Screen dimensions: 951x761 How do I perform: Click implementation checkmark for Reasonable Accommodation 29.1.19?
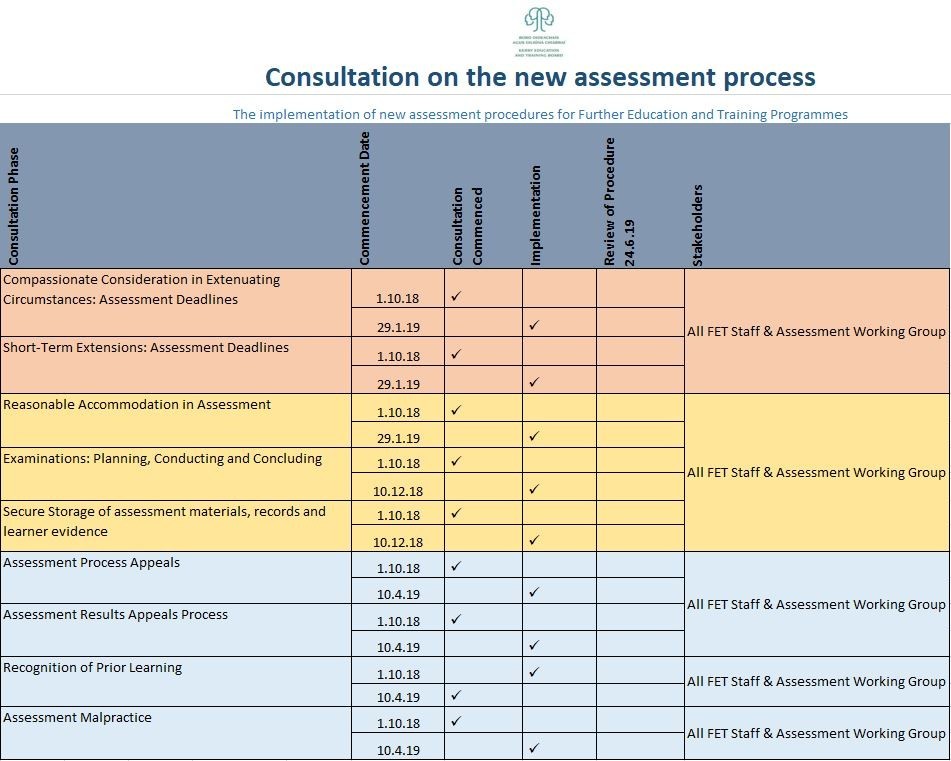534,436
